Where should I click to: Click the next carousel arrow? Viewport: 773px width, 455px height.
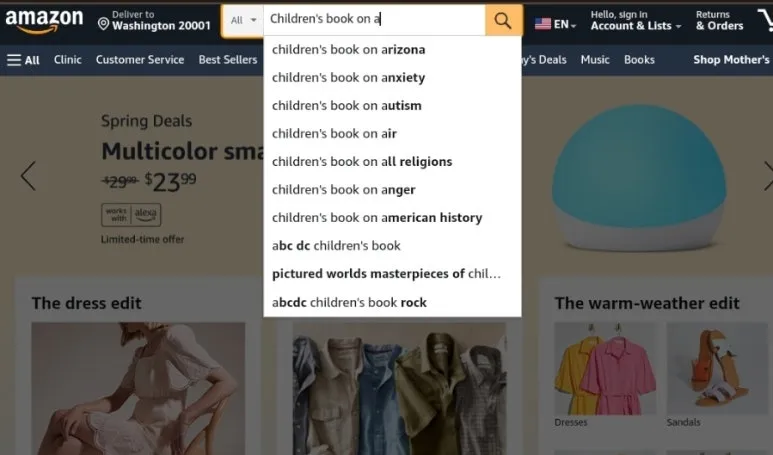click(x=767, y=175)
